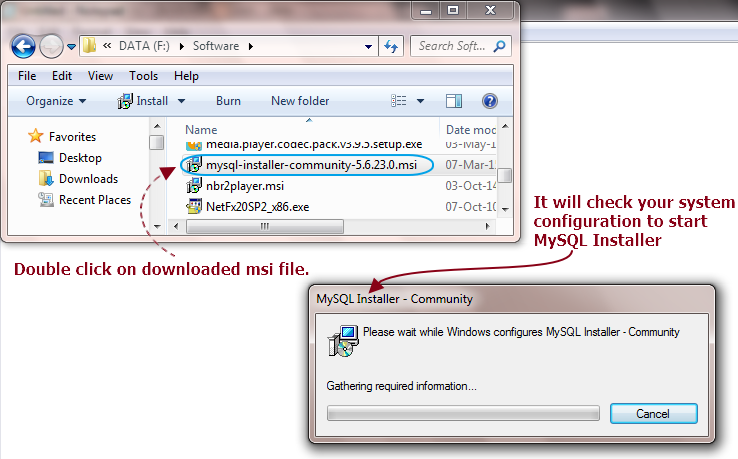Screen dimensions: 738x459
Task: Open the address bar history dropdown
Action: coord(369,46)
